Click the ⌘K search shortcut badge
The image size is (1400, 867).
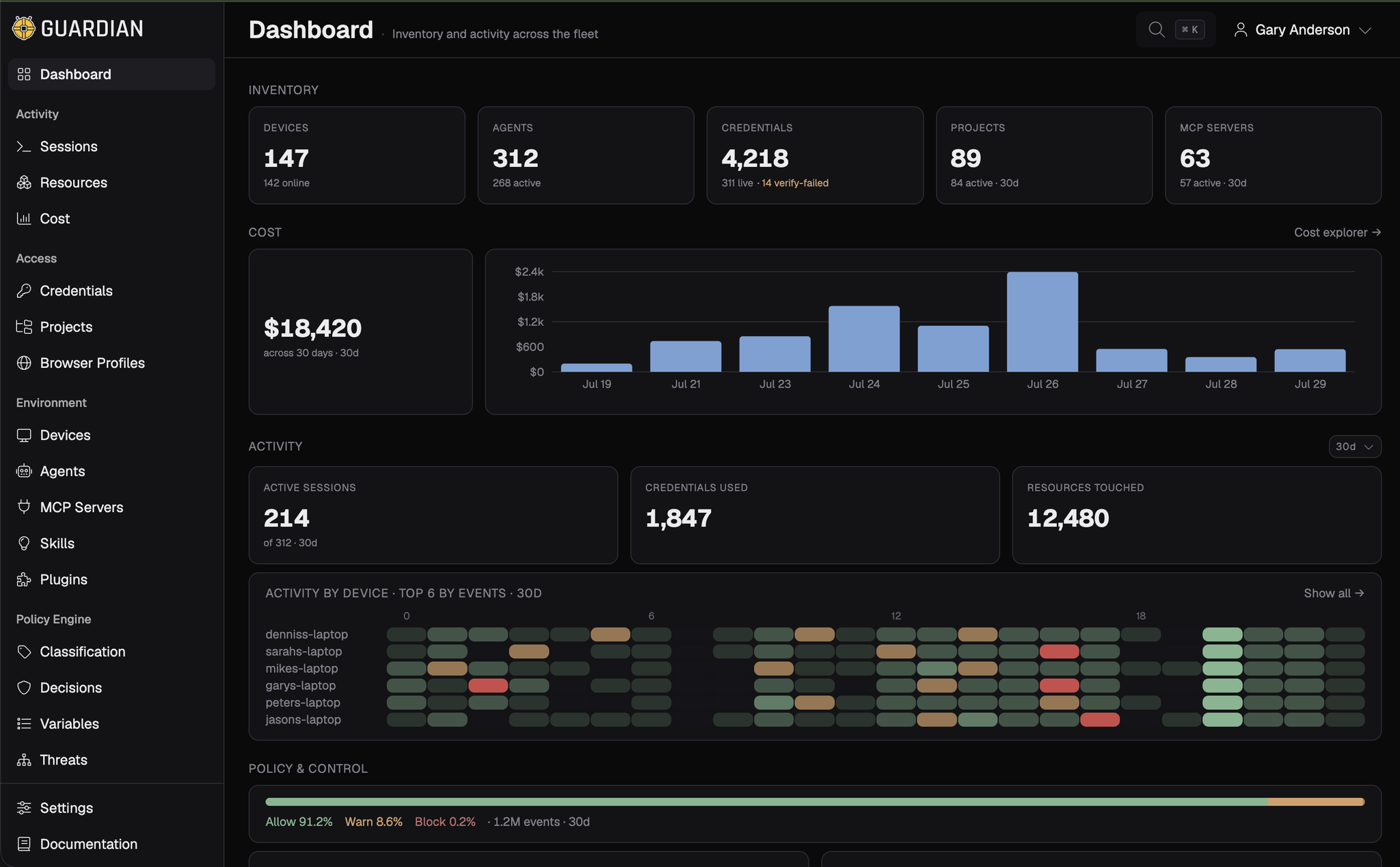click(x=1190, y=29)
